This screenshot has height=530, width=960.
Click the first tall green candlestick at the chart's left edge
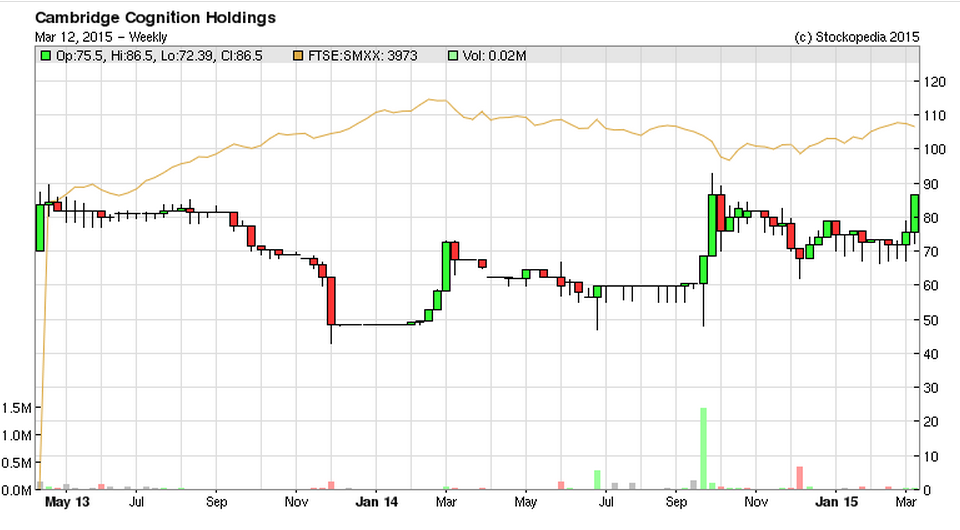(40, 228)
